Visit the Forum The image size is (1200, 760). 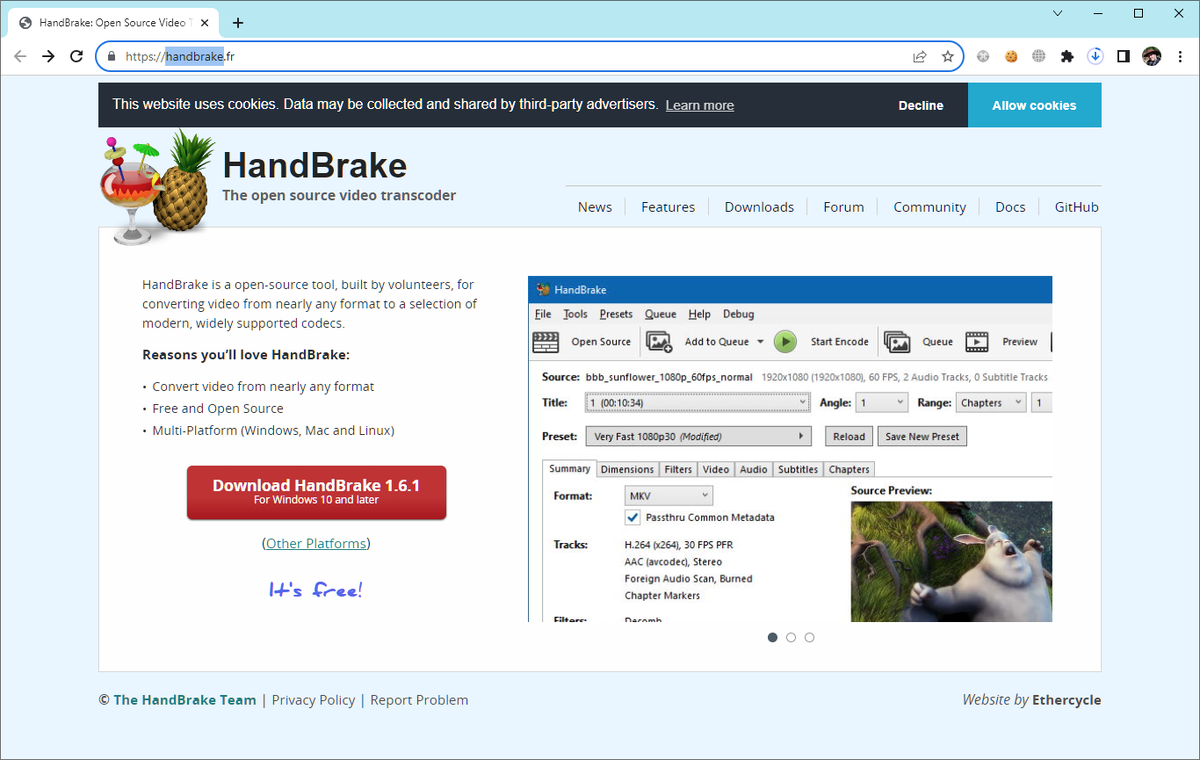point(844,207)
